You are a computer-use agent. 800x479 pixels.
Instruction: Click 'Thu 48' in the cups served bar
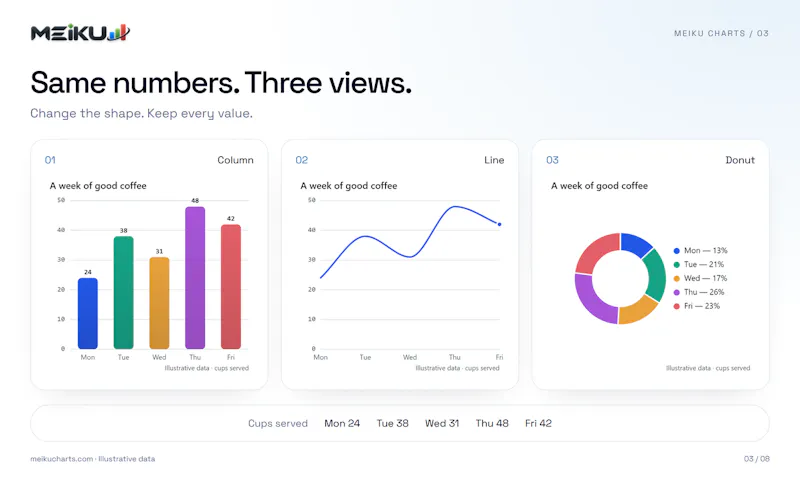pos(492,423)
